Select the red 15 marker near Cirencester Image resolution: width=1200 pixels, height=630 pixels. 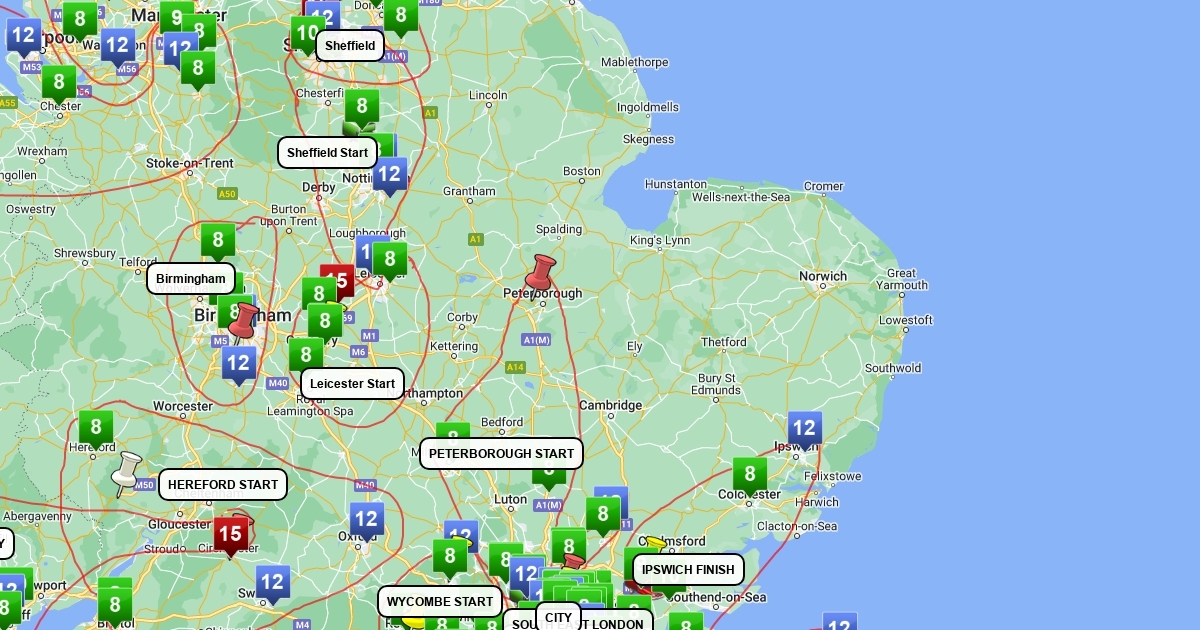(x=231, y=534)
